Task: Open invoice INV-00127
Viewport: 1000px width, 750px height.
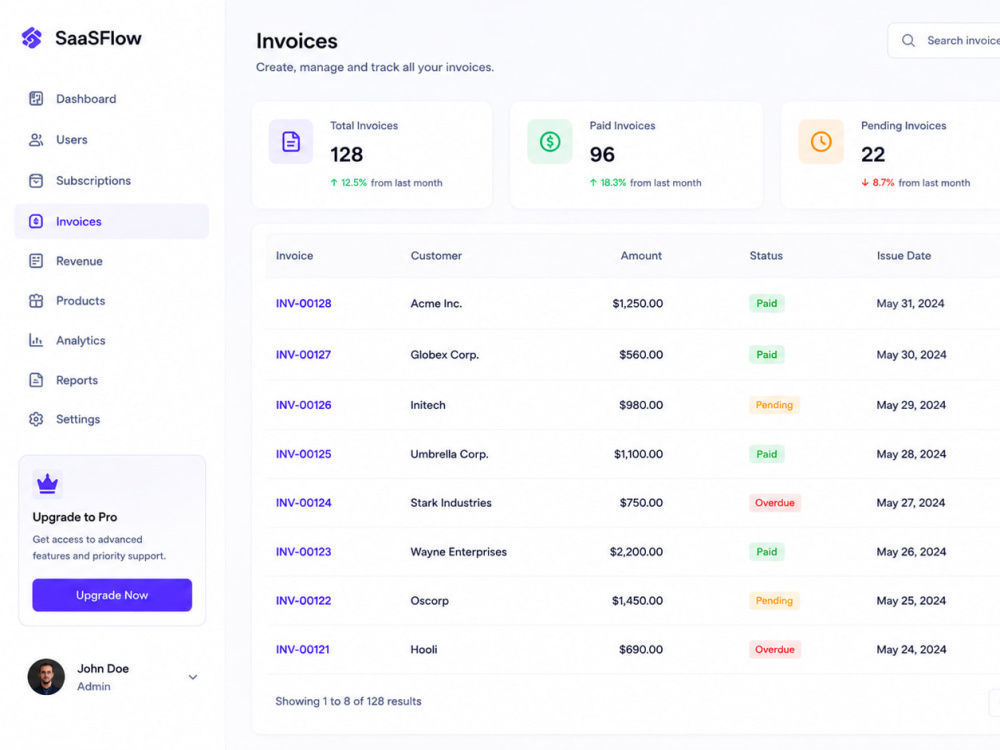Action: (304, 355)
